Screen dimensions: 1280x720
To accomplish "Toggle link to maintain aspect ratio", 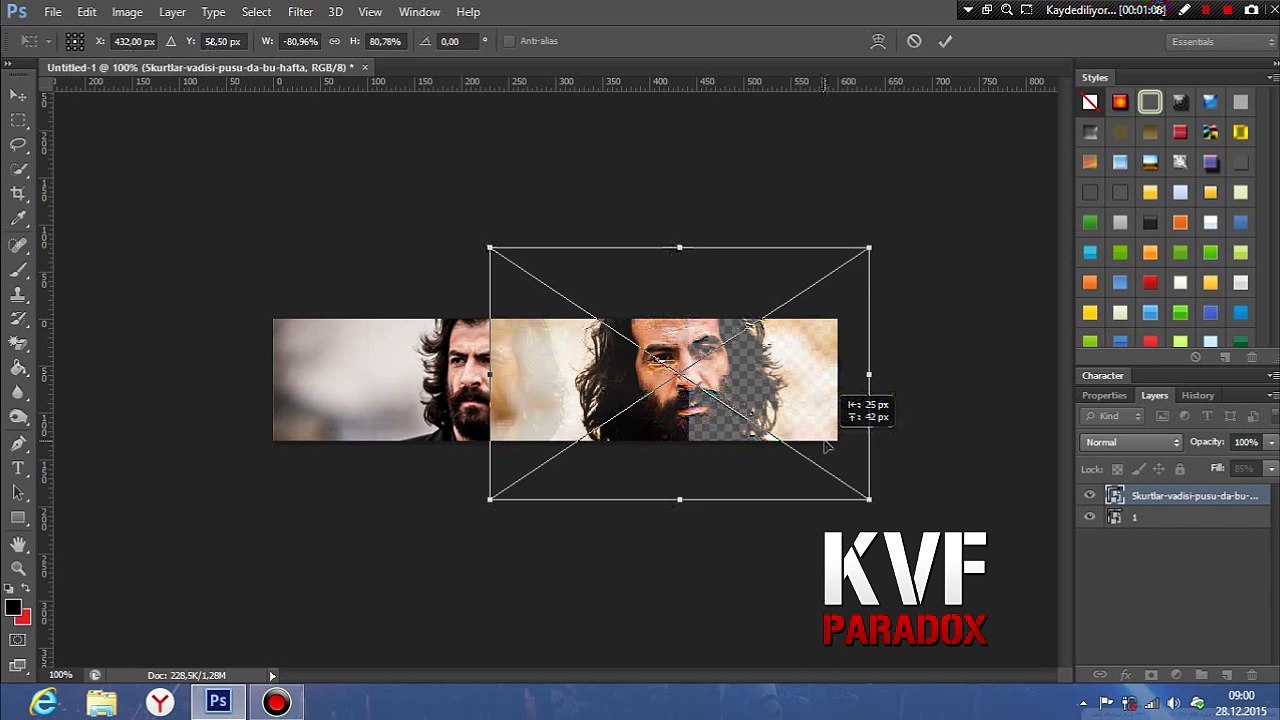I will 334,41.
